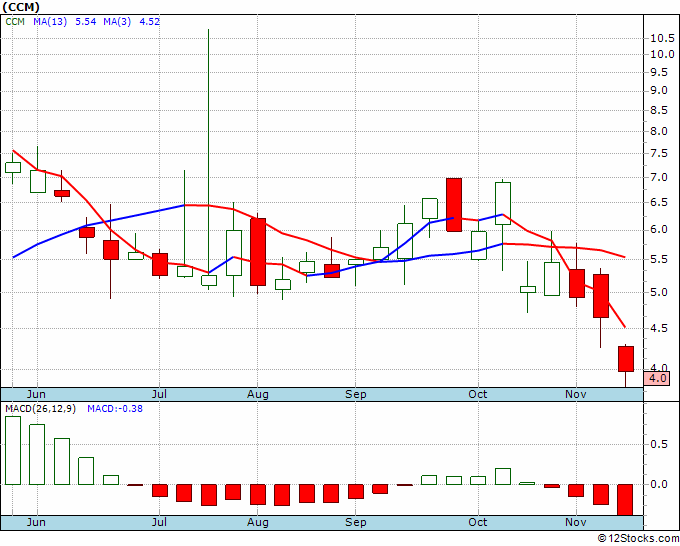680x546 pixels.
Task: Click the 10.0 price axis label
Action: click(x=662, y=54)
